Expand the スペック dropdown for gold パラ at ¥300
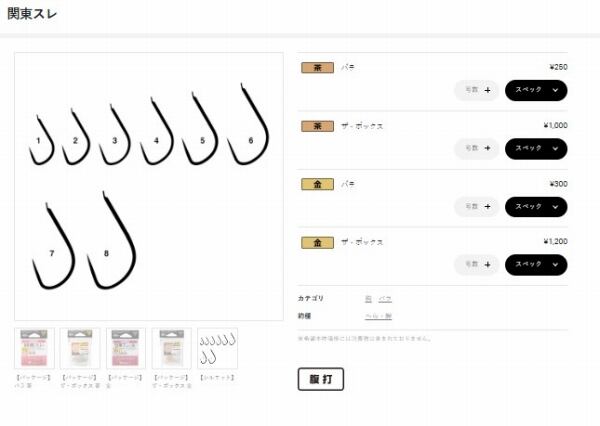Image resolution: width=600 pixels, height=426 pixels. click(x=536, y=207)
